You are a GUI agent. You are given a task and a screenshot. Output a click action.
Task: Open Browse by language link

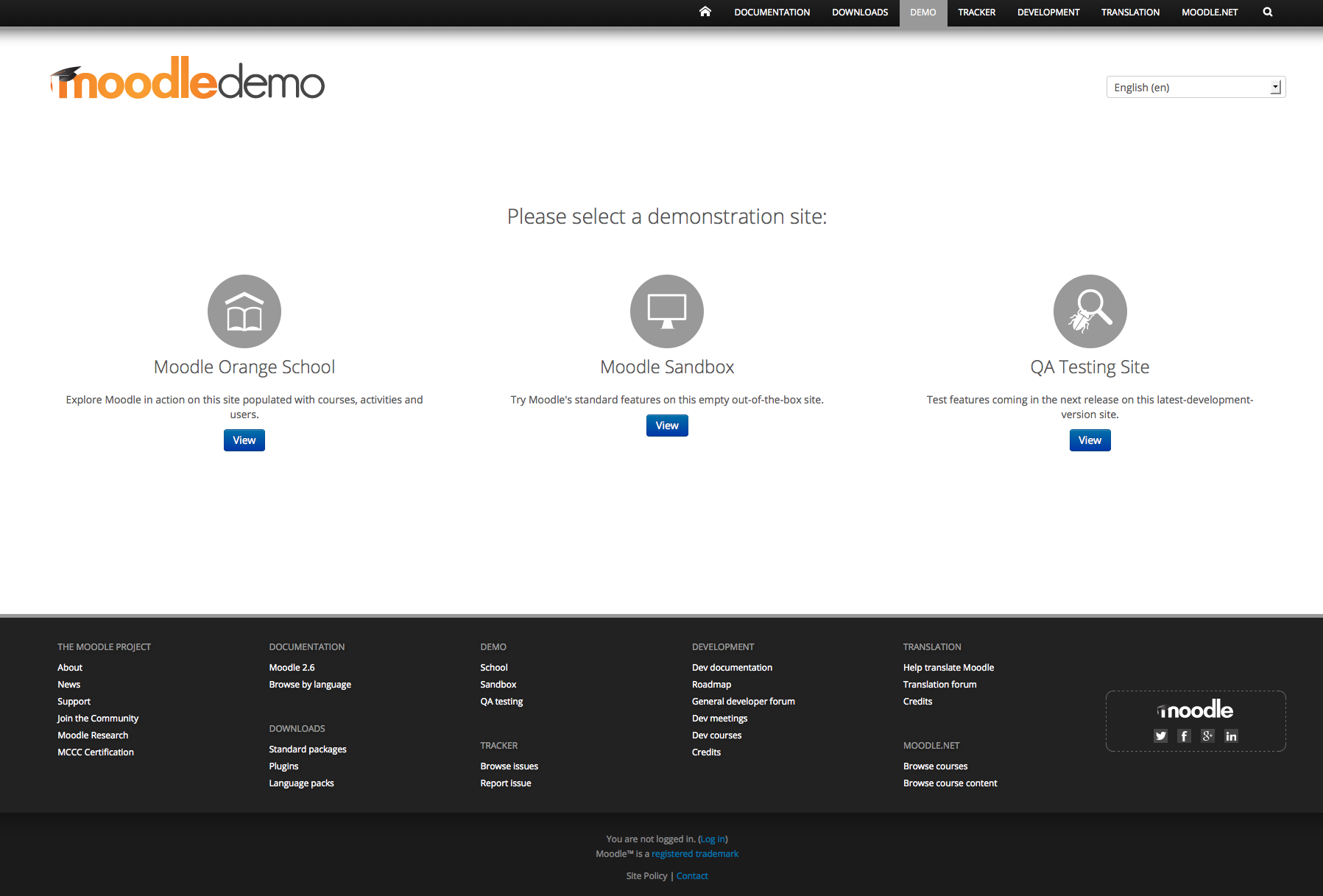coord(310,685)
